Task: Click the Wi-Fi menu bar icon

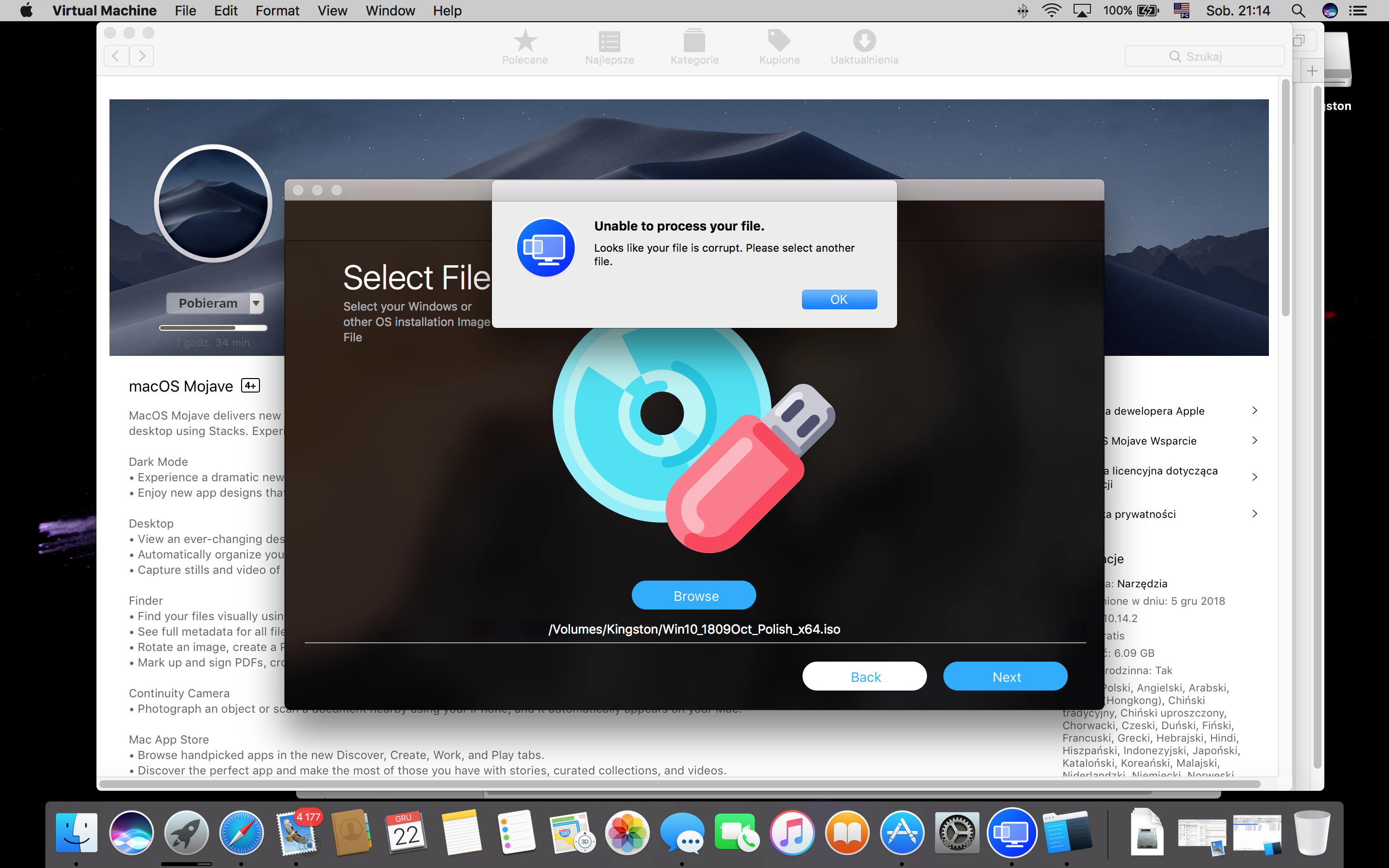Action: click(x=1051, y=10)
